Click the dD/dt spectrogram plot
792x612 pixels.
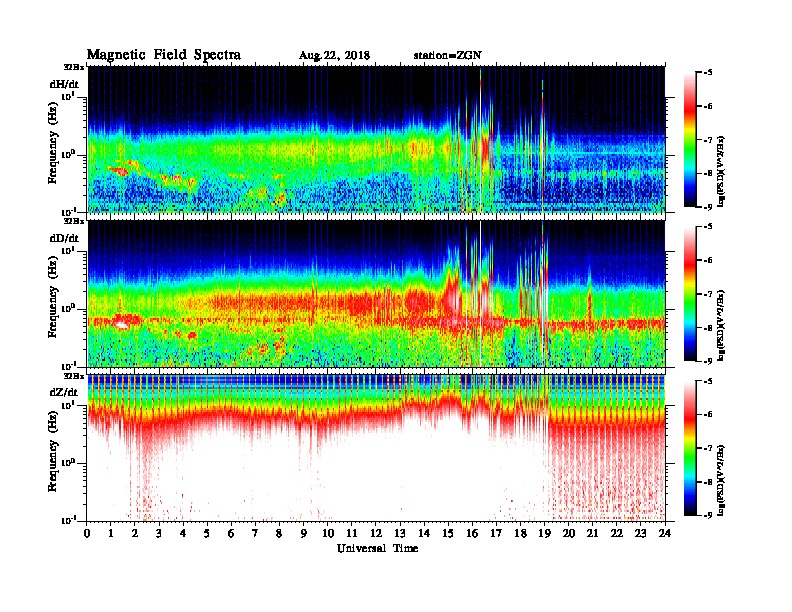point(376,294)
